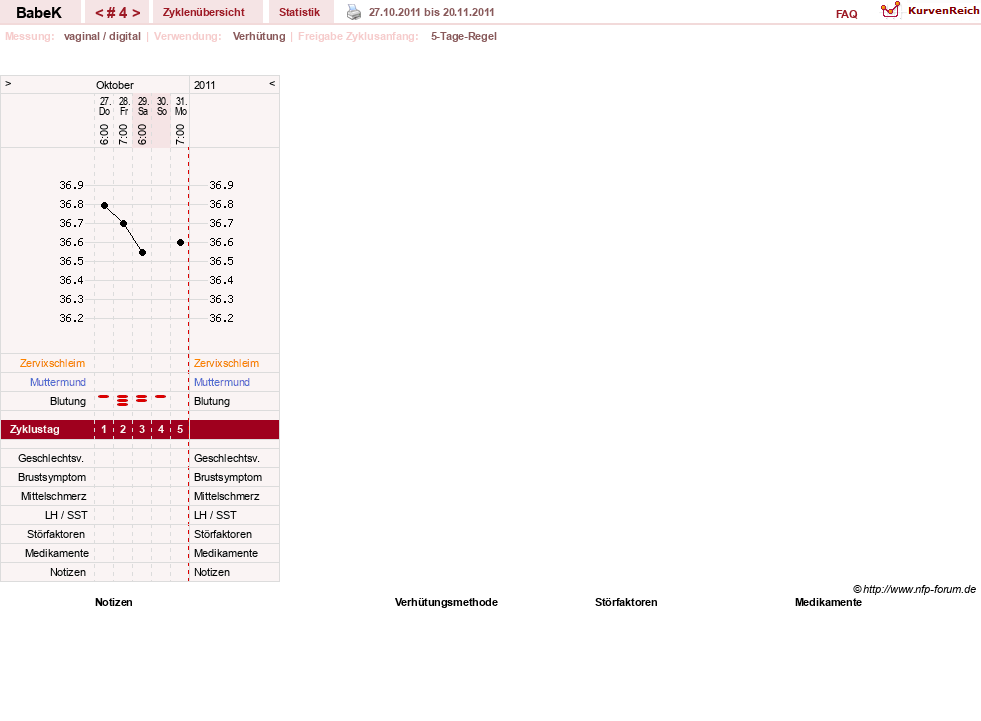The width and height of the screenshot is (981, 721).
Task: Select the temperature point on 29 October
Action: [143, 252]
